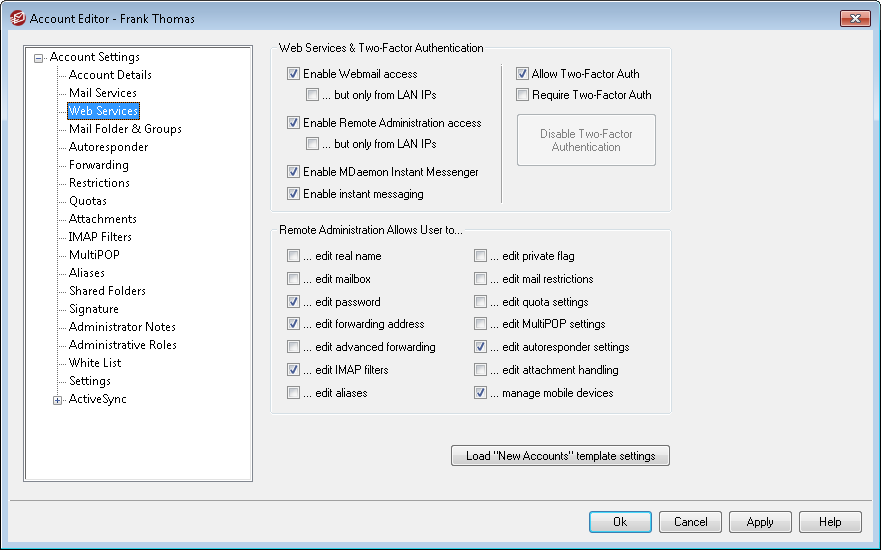Screen dimensions: 881x550
Task: Go to Autoresponder settings page
Action: coord(108,147)
